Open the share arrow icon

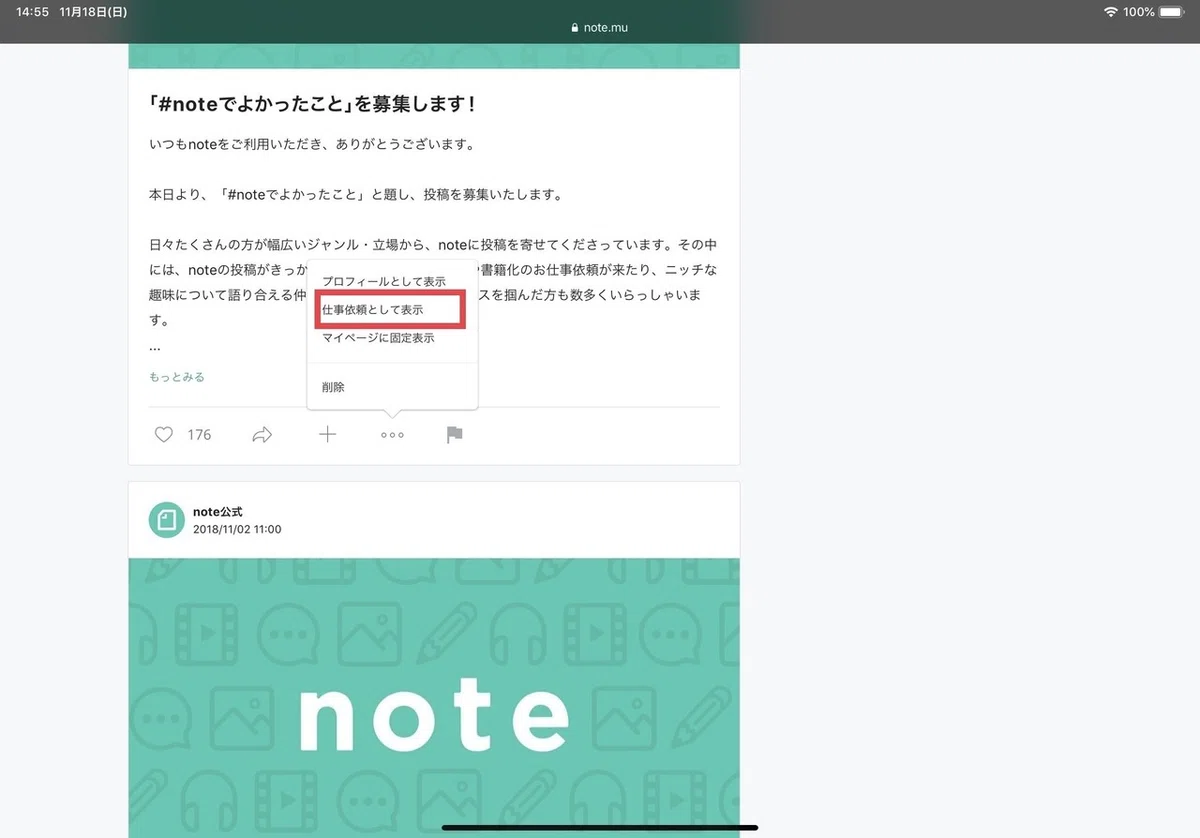click(262, 435)
